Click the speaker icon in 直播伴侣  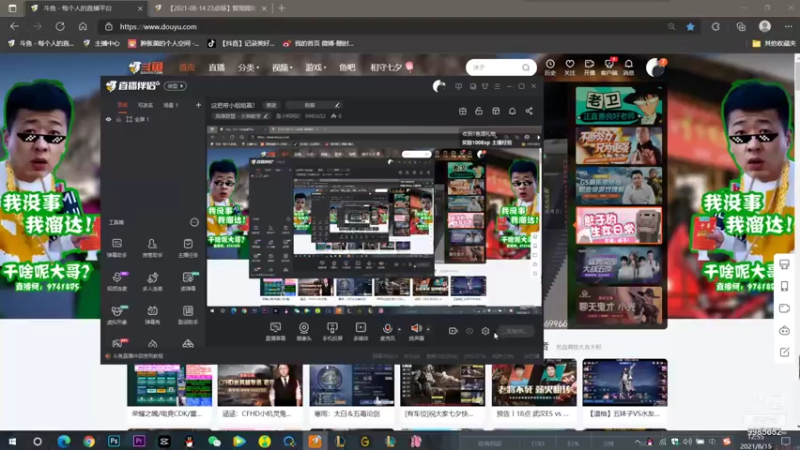[416, 329]
